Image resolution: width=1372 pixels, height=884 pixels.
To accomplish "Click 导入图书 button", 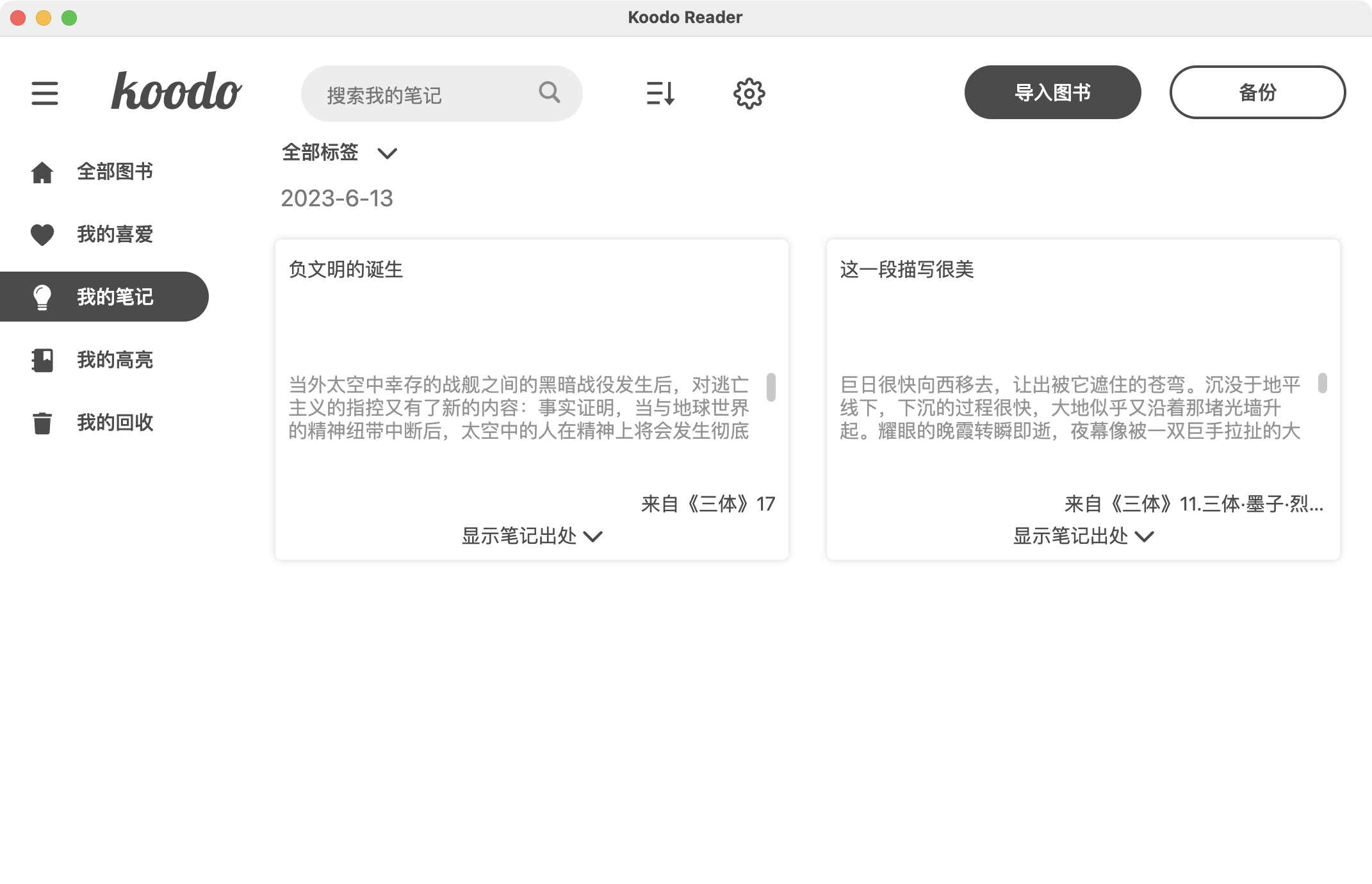I will pos(1052,92).
